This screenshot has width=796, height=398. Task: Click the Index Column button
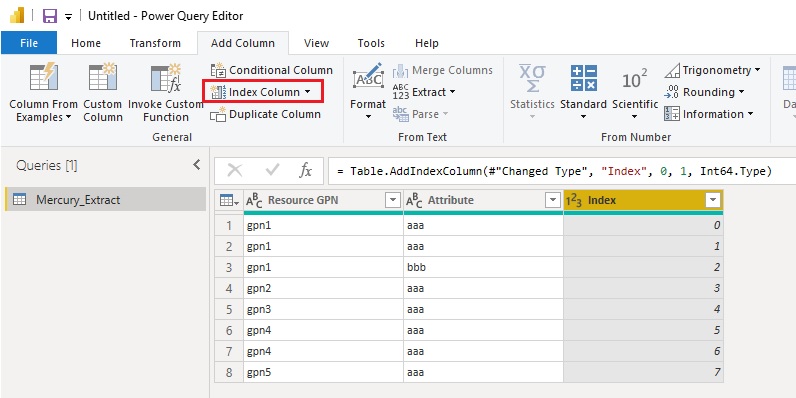coord(262,92)
